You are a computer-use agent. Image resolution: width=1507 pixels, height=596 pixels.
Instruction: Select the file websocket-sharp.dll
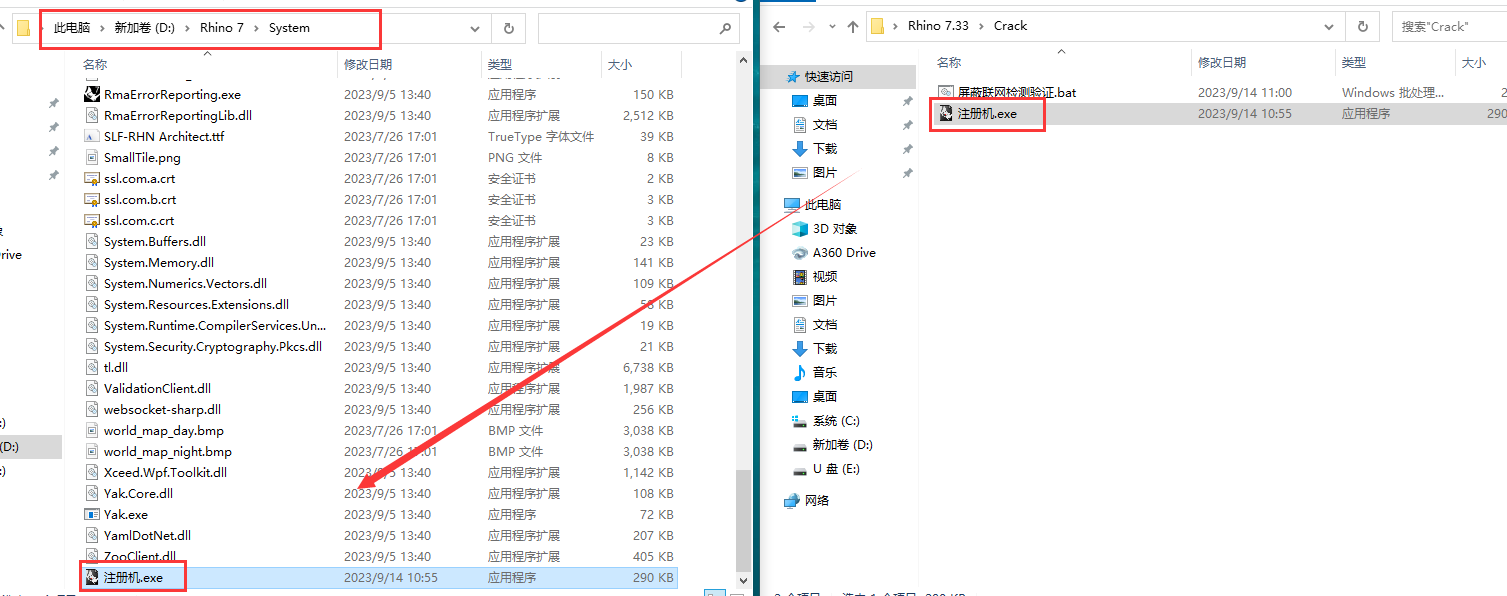click(x=162, y=410)
